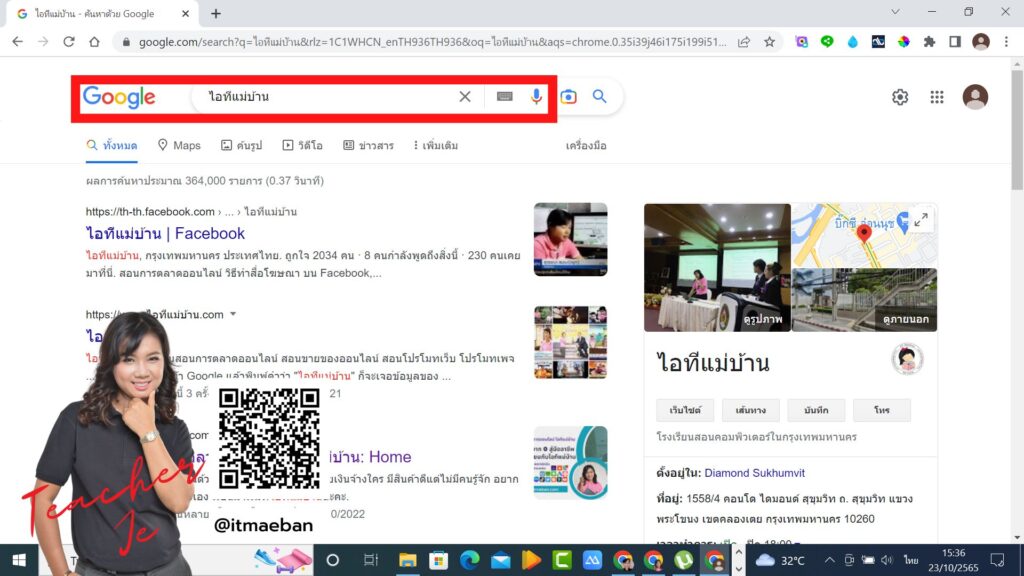The width and height of the screenshot is (1024, 576).
Task: Open the Google apps launcher grid
Action: coord(937,97)
